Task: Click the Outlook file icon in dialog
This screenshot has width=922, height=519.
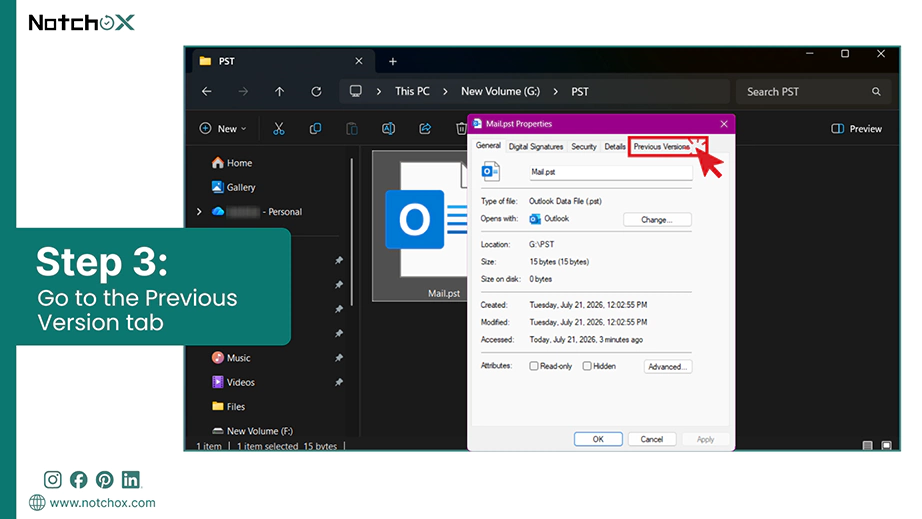Action: click(x=490, y=171)
